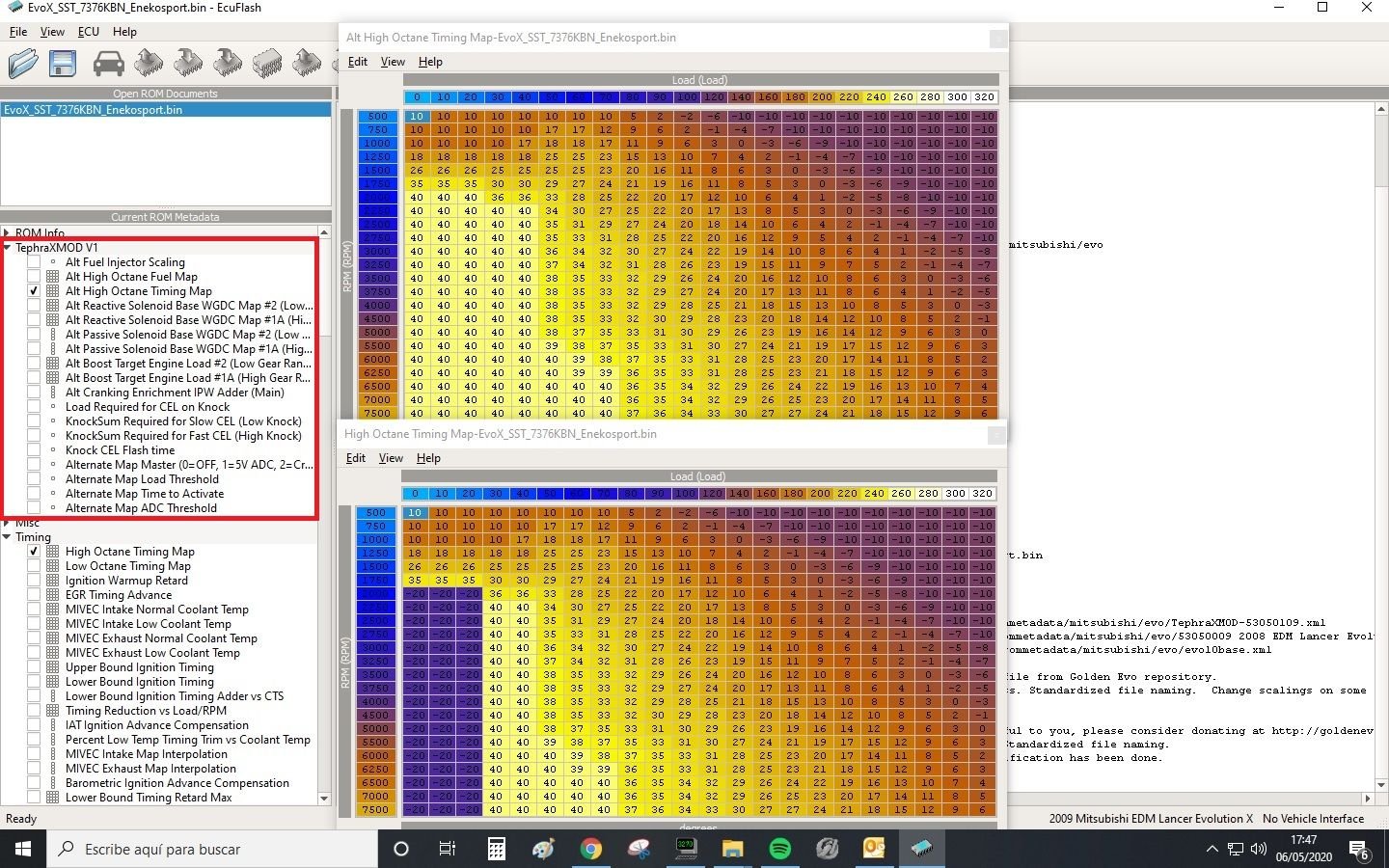Viewport: 1389px width, 868px height.
Task: Open File Explorer from the taskbar
Action: (x=732, y=849)
